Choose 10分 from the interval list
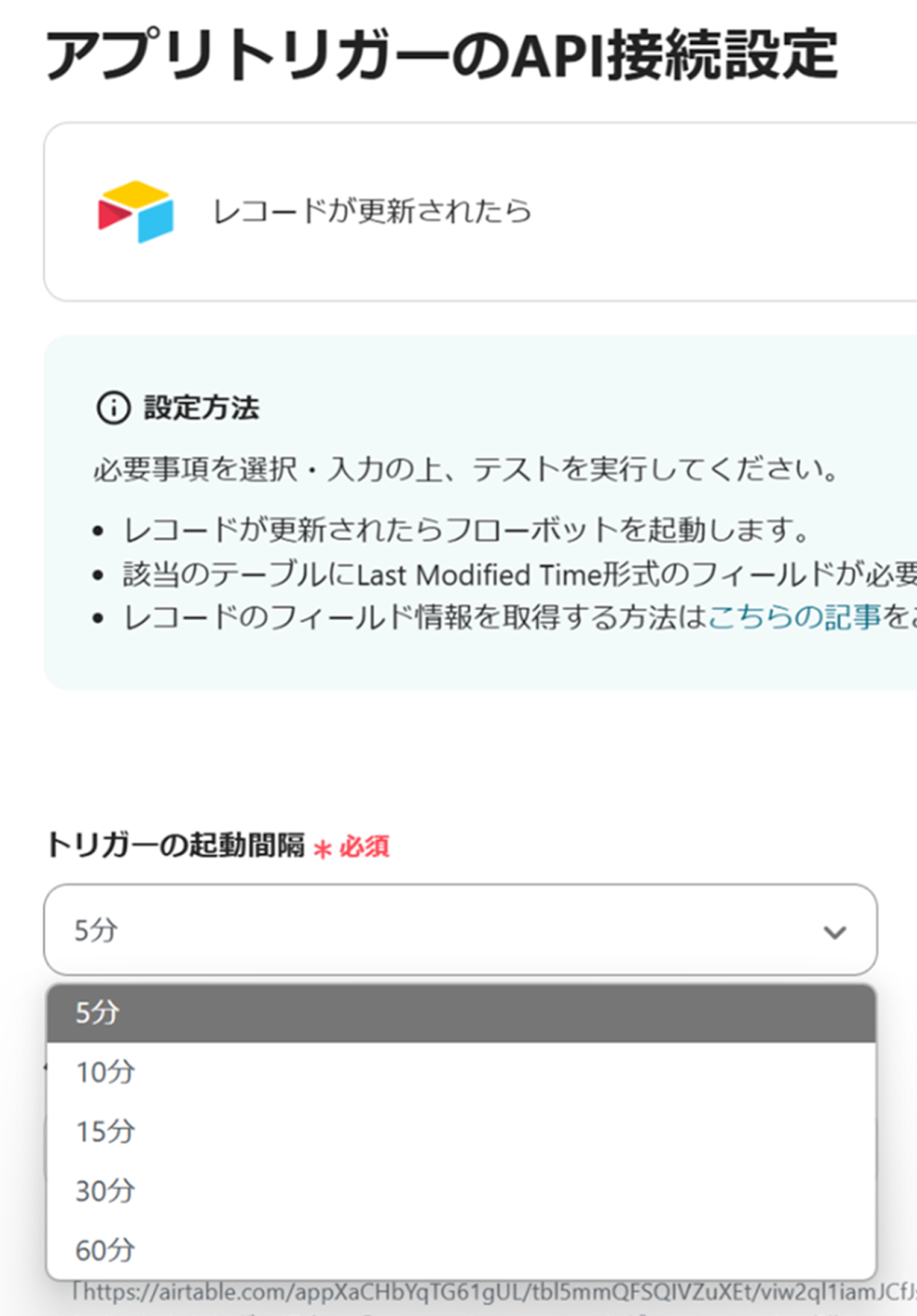 460,1072
